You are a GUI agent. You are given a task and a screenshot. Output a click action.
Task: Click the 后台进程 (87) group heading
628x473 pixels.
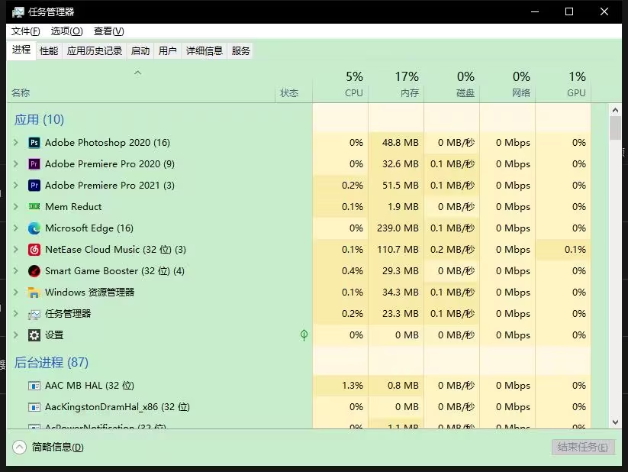[x=51, y=362]
